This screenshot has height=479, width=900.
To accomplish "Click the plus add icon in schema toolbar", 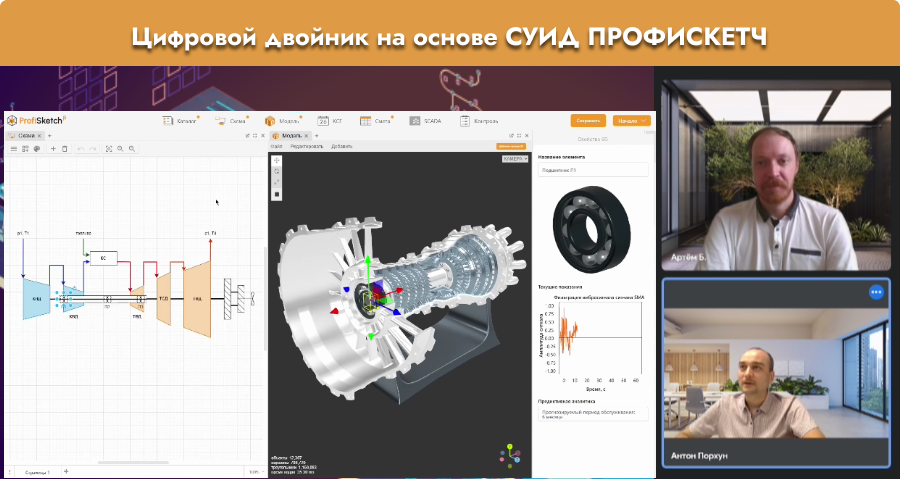I will pyautogui.click(x=53, y=149).
